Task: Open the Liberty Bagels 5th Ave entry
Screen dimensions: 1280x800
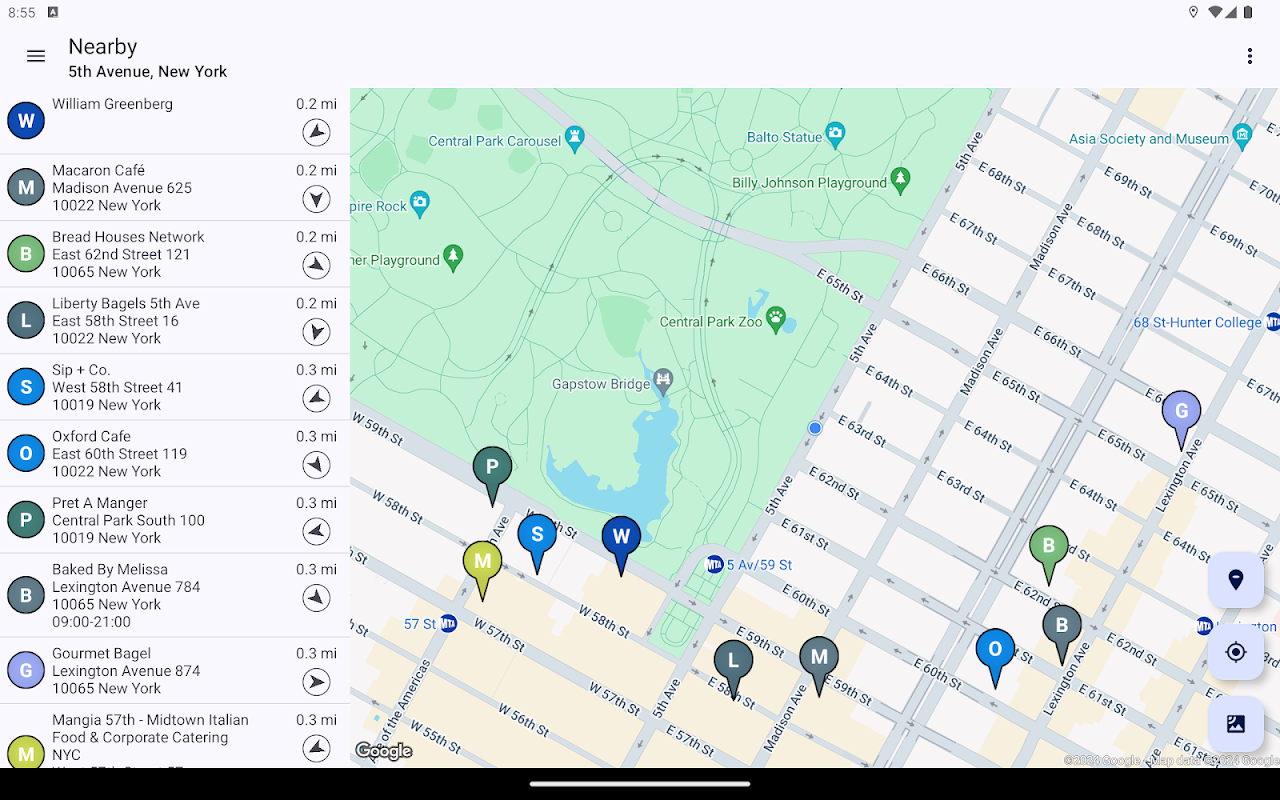Action: (x=175, y=321)
